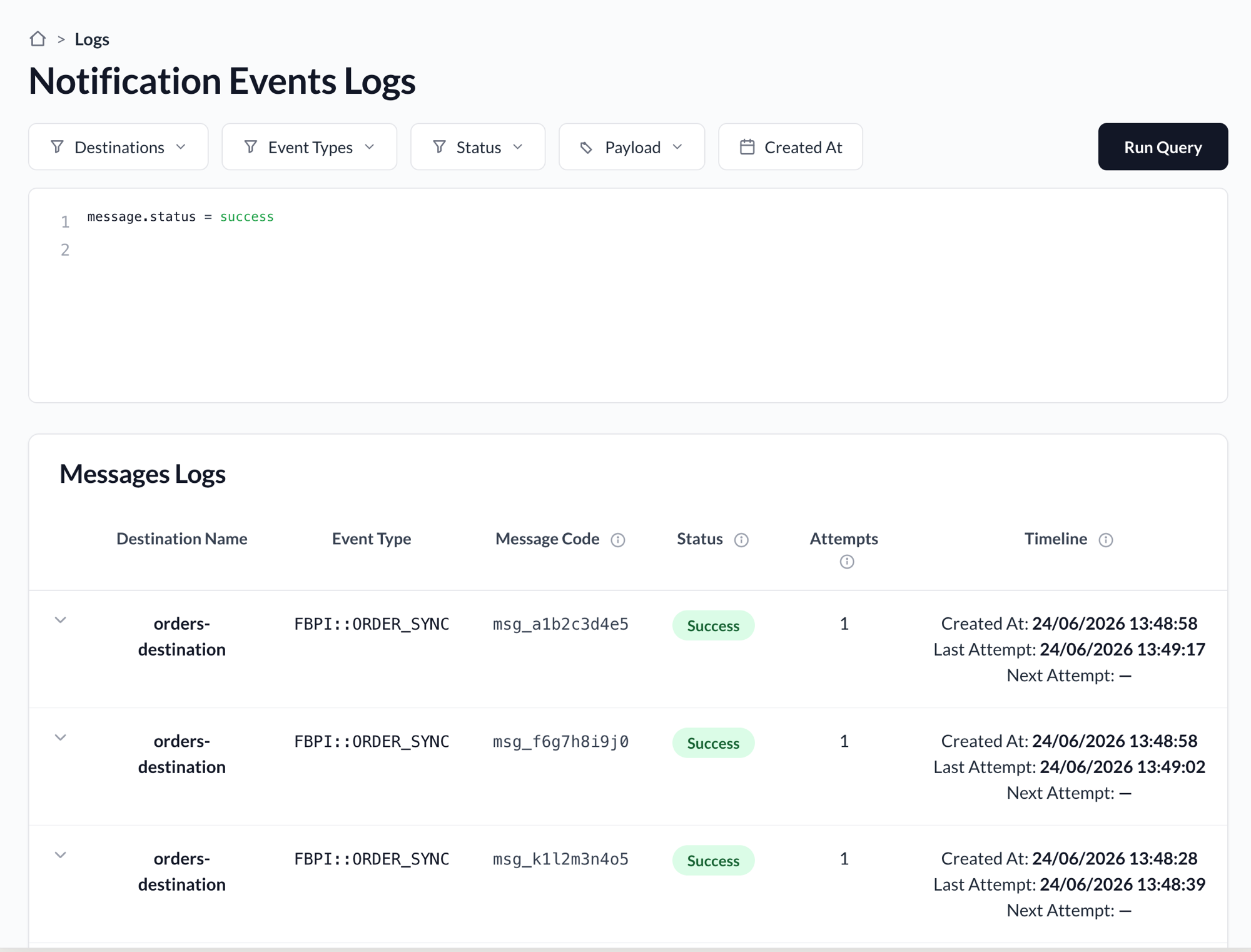Click message code msg_a1b2c3d4e5
This screenshot has width=1251, height=952.
coord(560,624)
